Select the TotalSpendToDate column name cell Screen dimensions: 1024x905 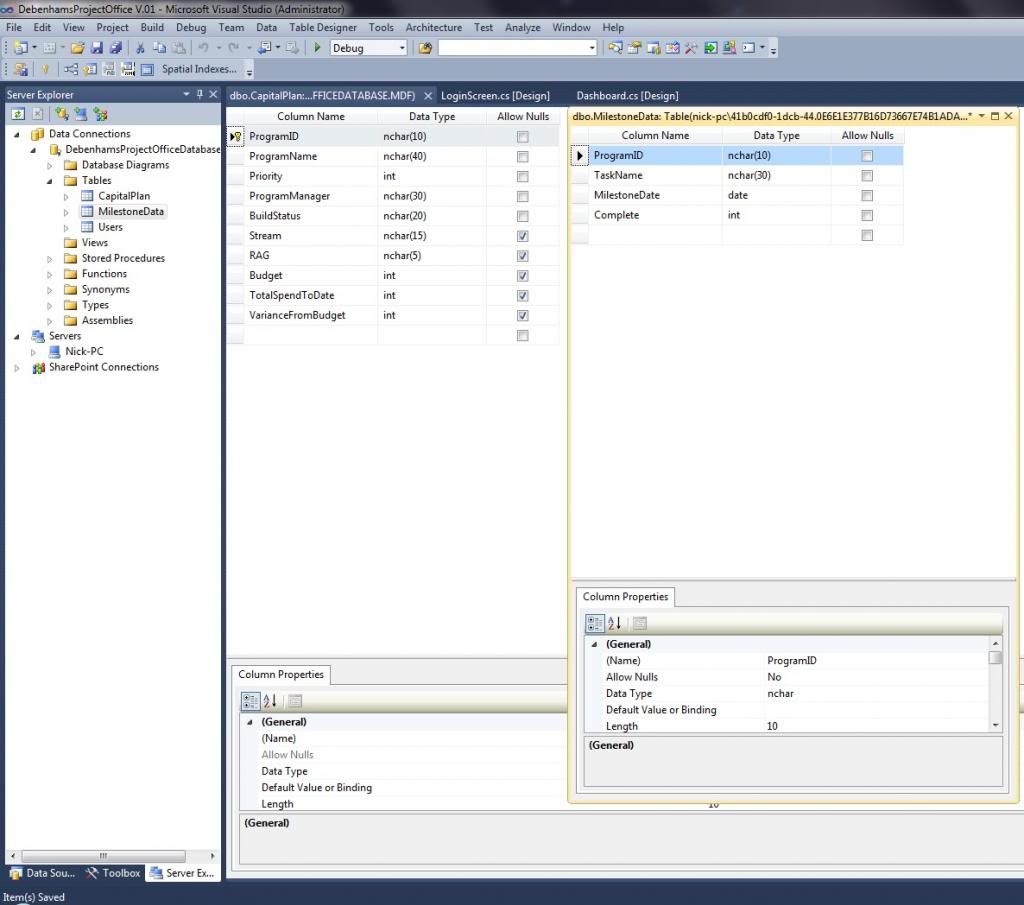coord(310,296)
